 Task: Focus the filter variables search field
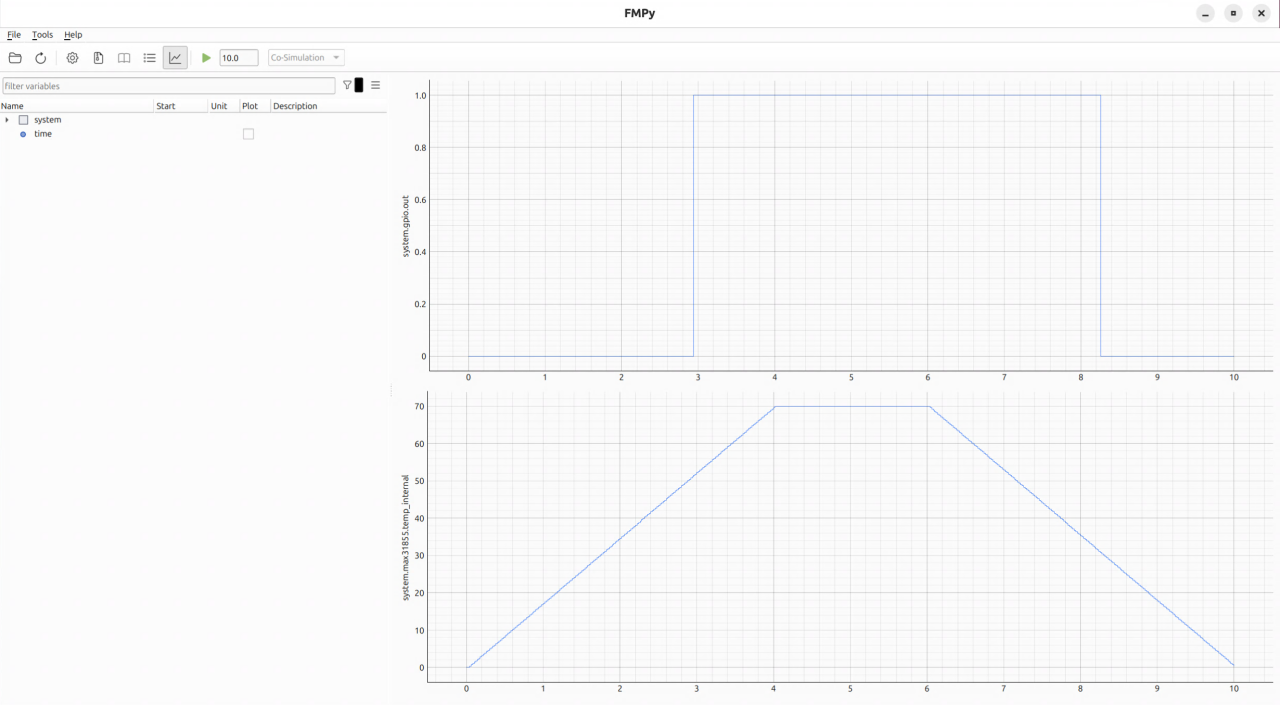click(168, 86)
